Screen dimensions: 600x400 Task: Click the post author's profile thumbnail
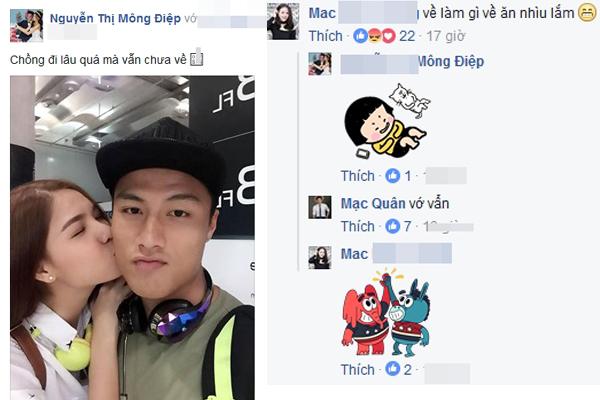click(x=26, y=26)
